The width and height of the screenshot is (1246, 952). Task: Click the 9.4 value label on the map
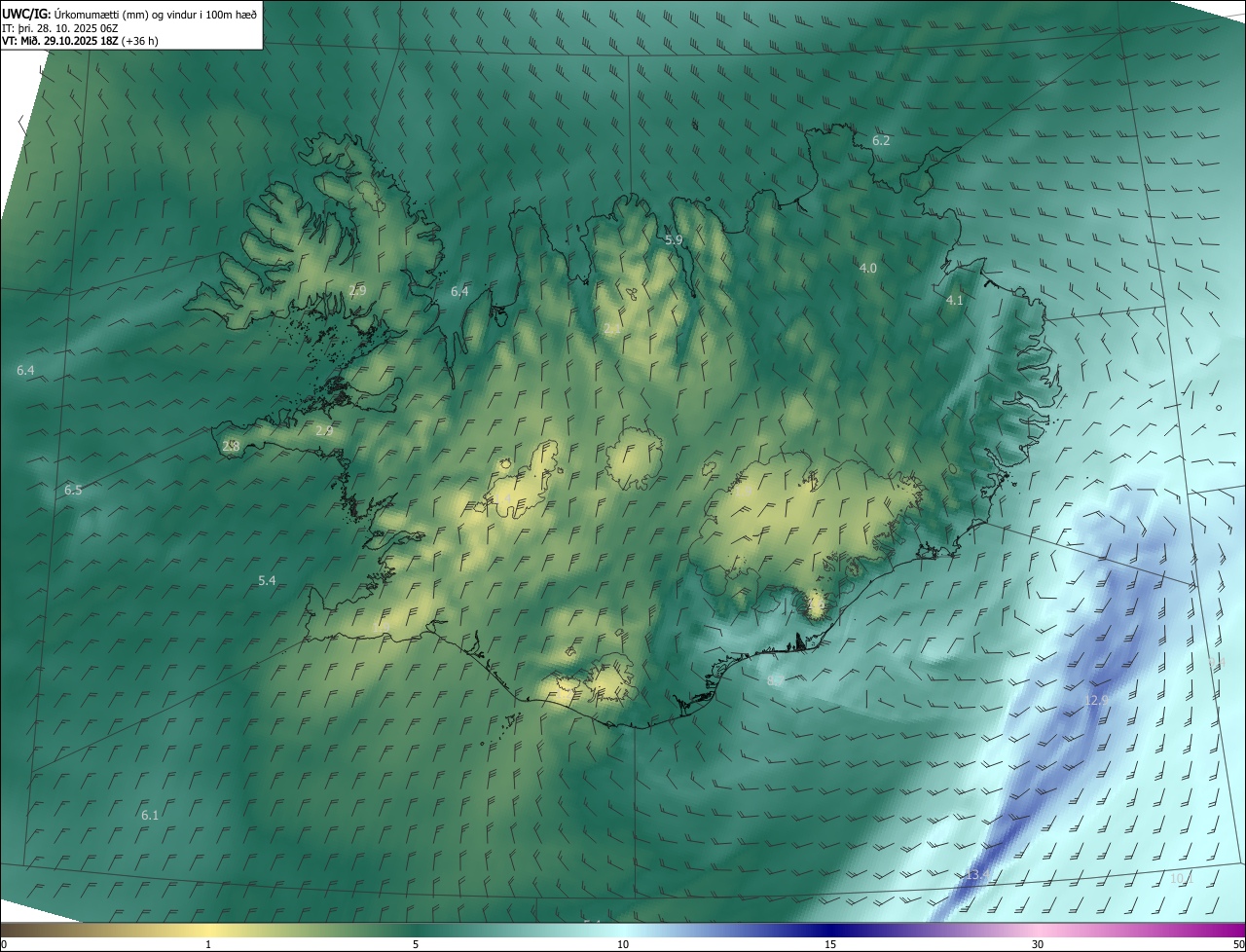1216,662
